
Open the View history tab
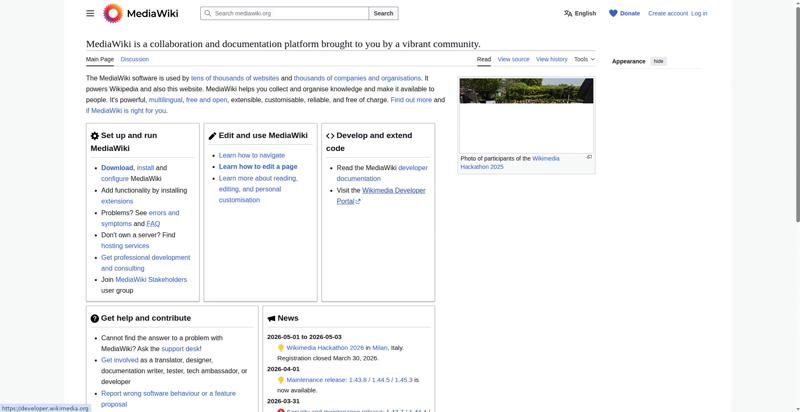[x=551, y=59]
